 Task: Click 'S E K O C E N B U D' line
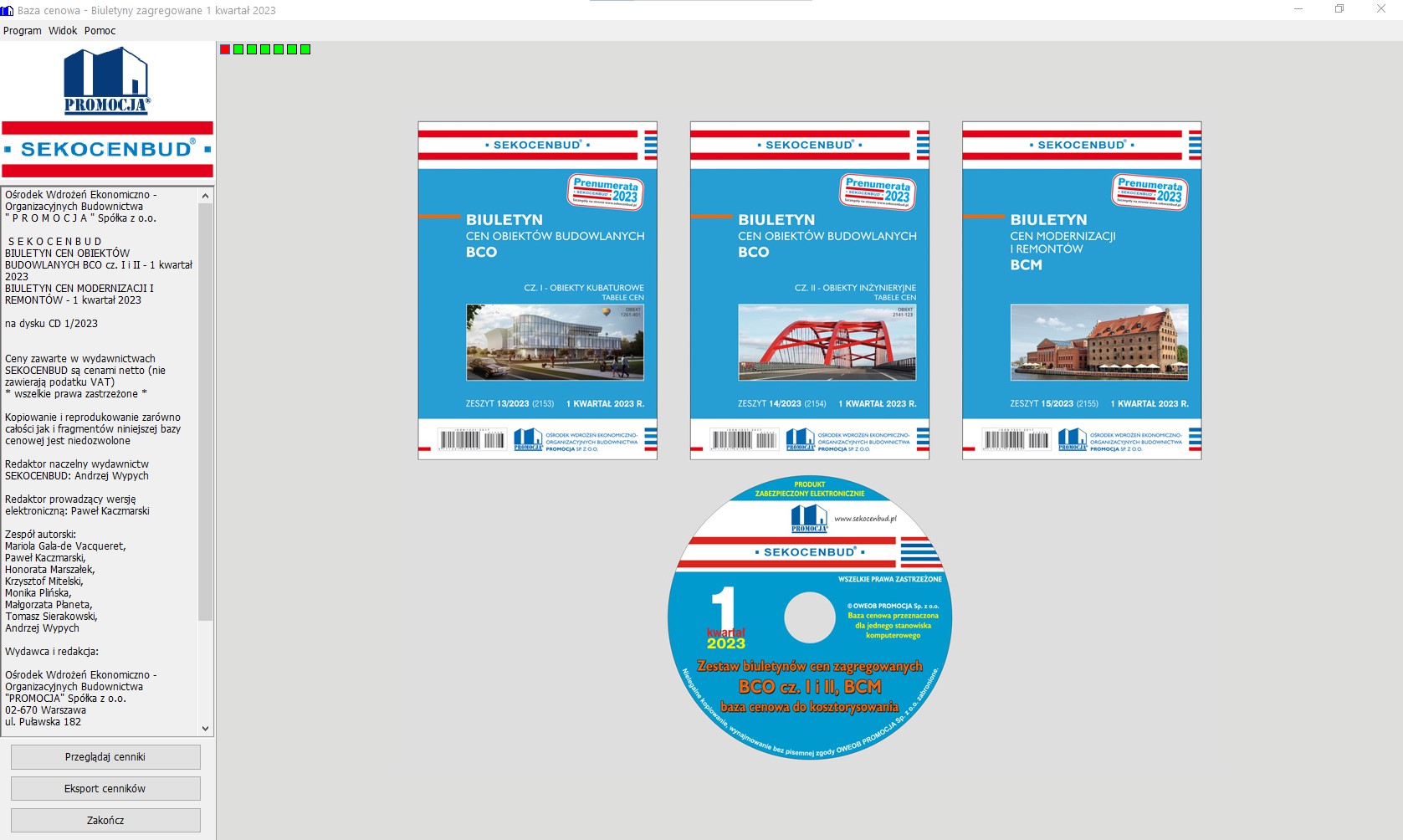coord(54,242)
